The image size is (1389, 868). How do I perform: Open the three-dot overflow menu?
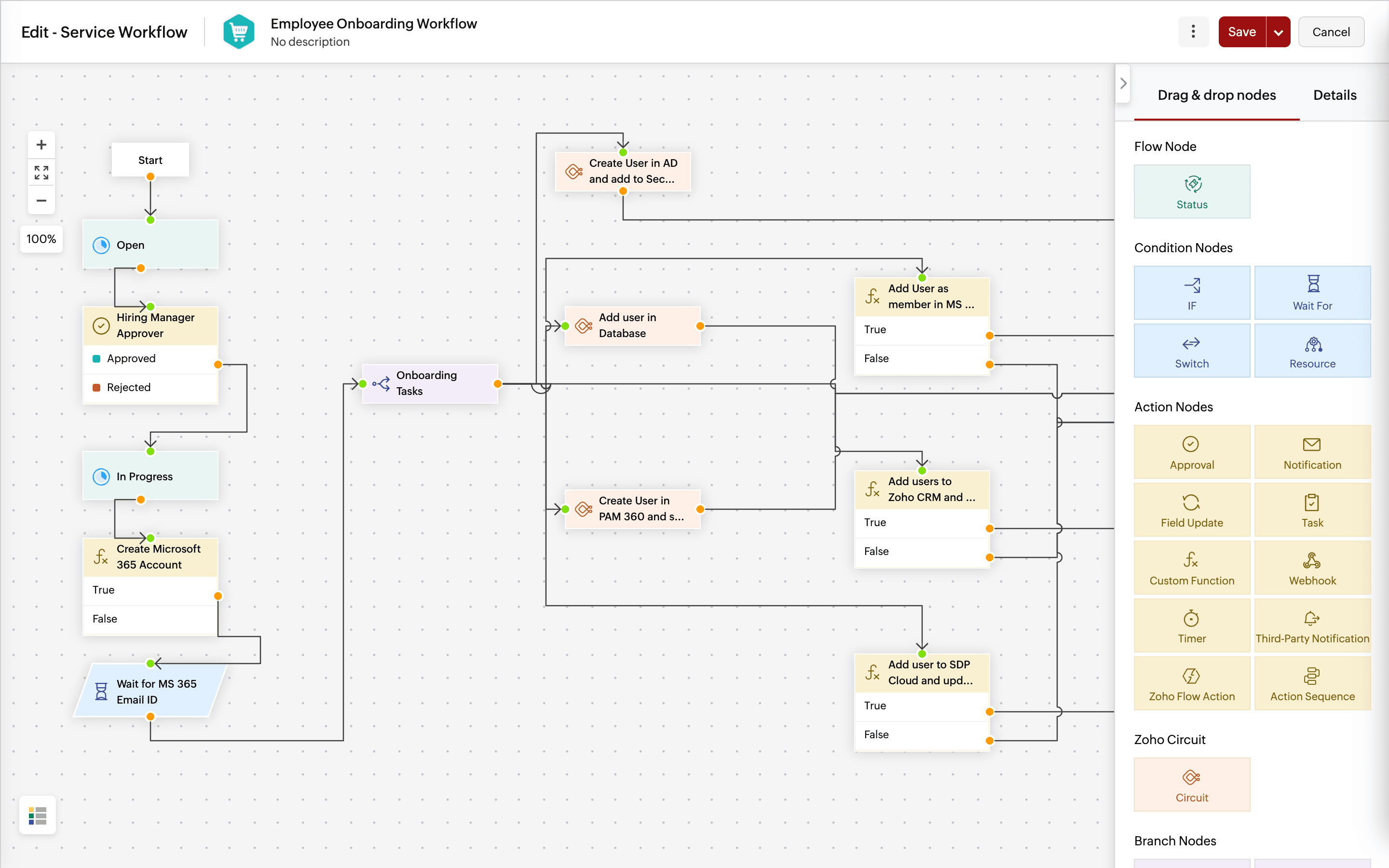tap(1194, 31)
